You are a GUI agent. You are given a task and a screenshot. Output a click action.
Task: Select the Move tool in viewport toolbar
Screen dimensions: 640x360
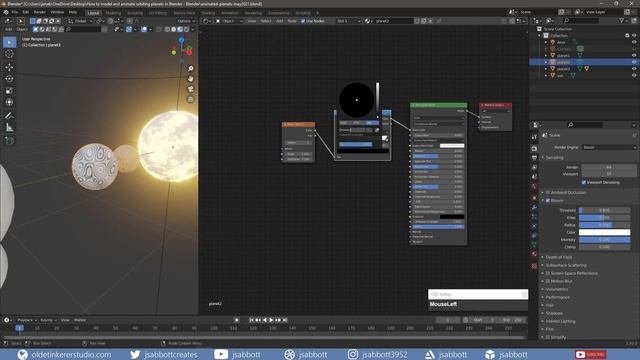pos(9,67)
